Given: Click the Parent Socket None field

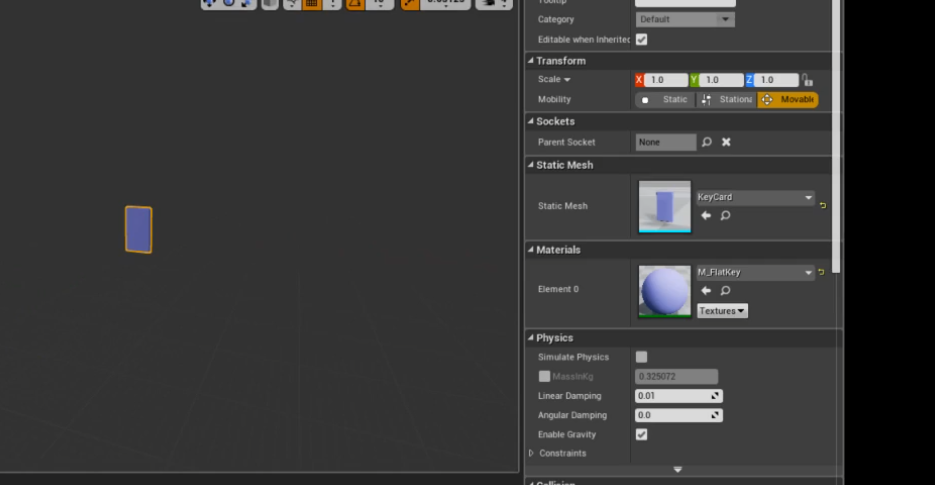Looking at the screenshot, I should (x=665, y=142).
